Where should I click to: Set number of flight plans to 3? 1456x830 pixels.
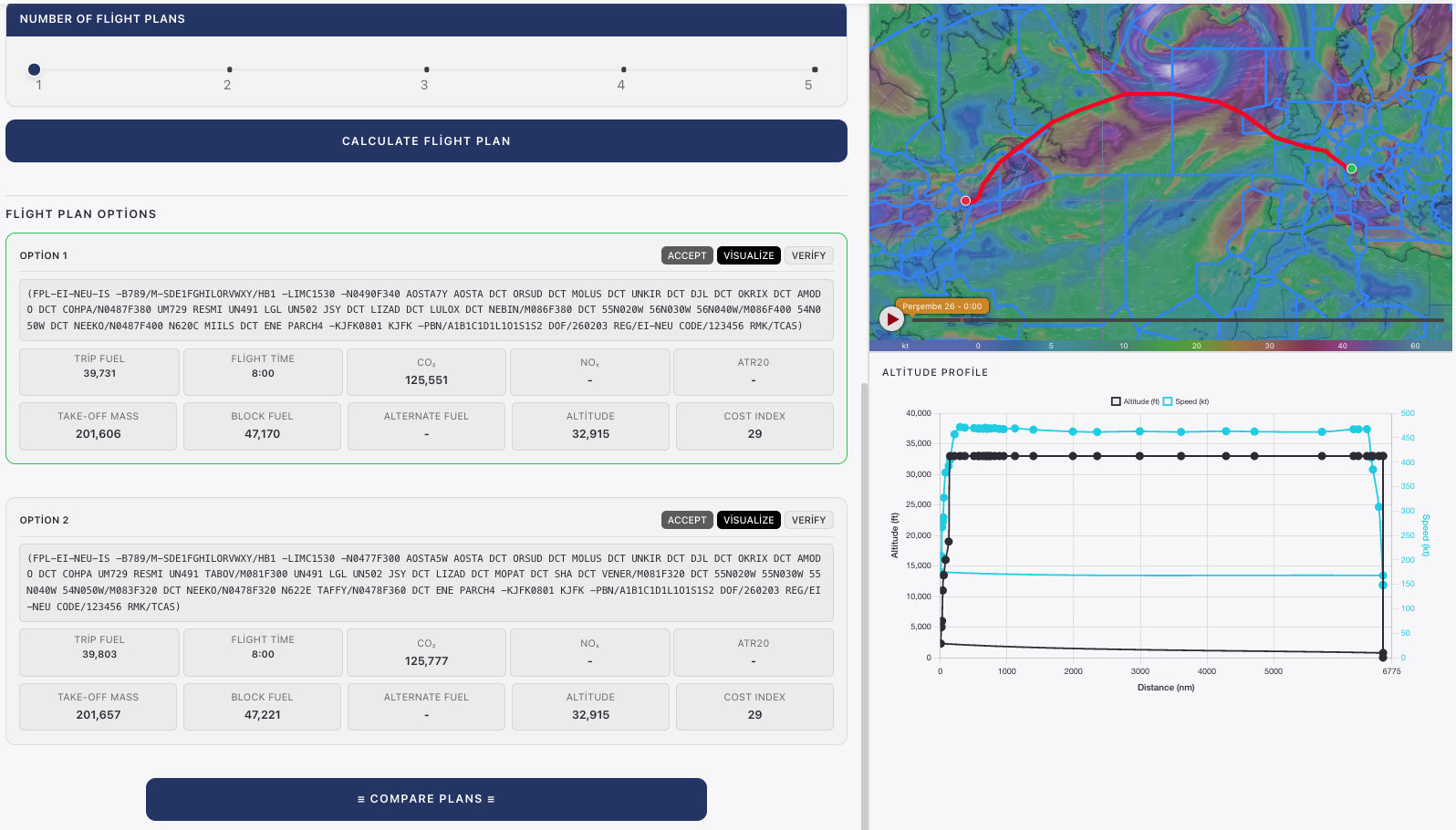point(426,69)
